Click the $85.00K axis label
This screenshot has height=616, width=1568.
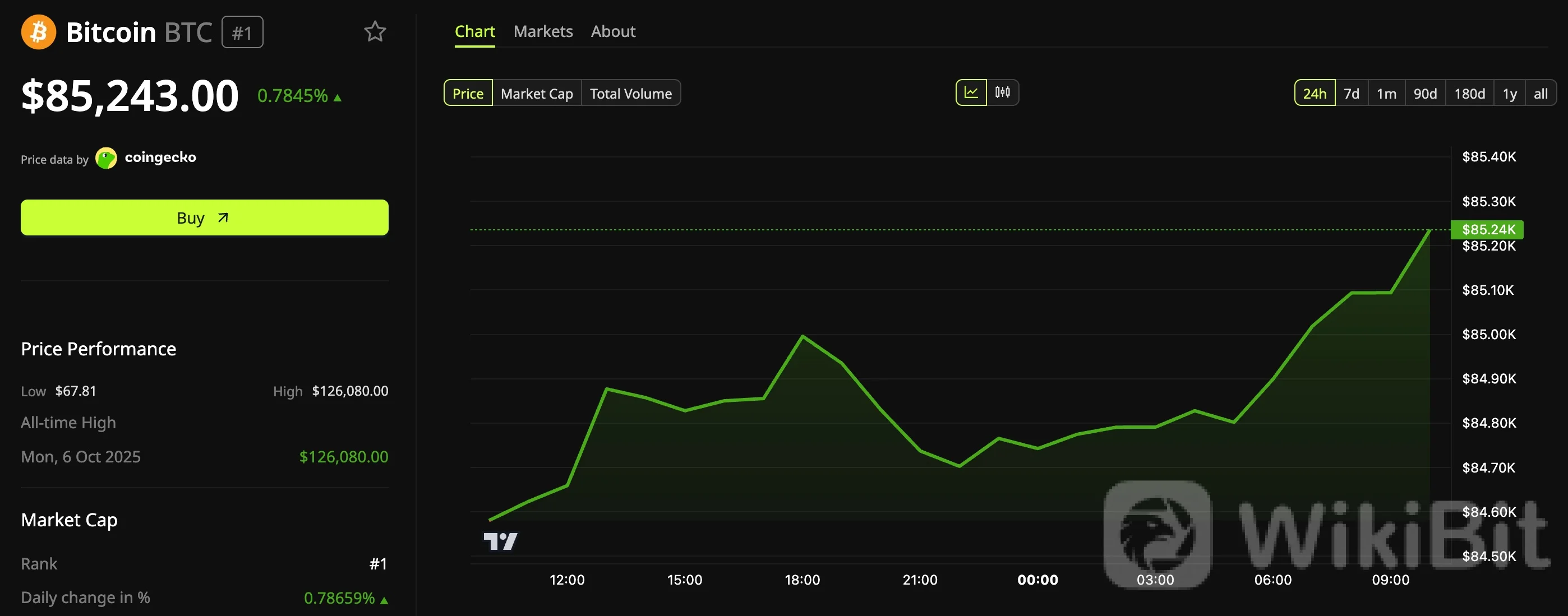pos(1489,334)
